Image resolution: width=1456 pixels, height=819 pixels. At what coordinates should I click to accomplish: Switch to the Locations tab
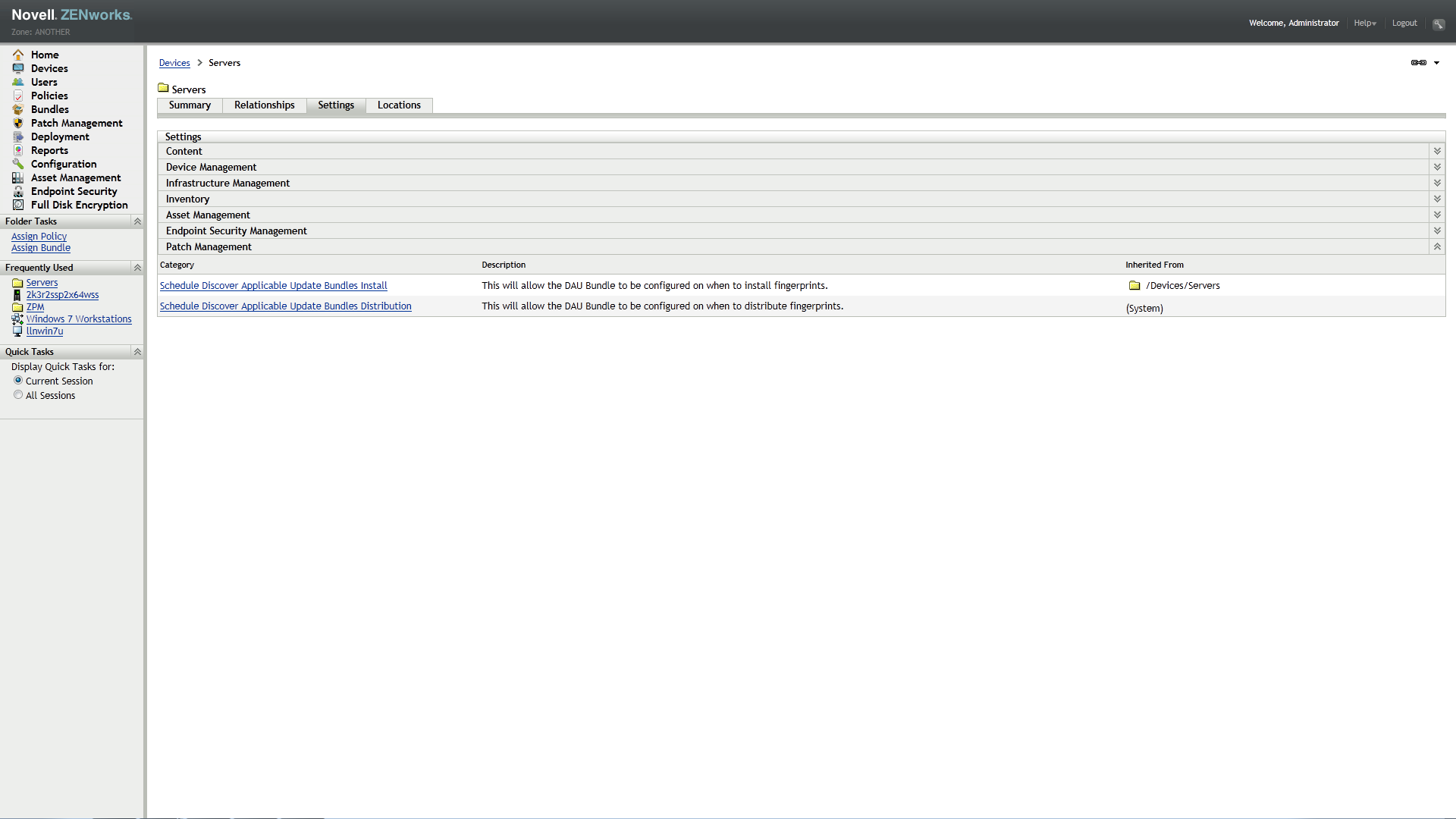tap(399, 105)
